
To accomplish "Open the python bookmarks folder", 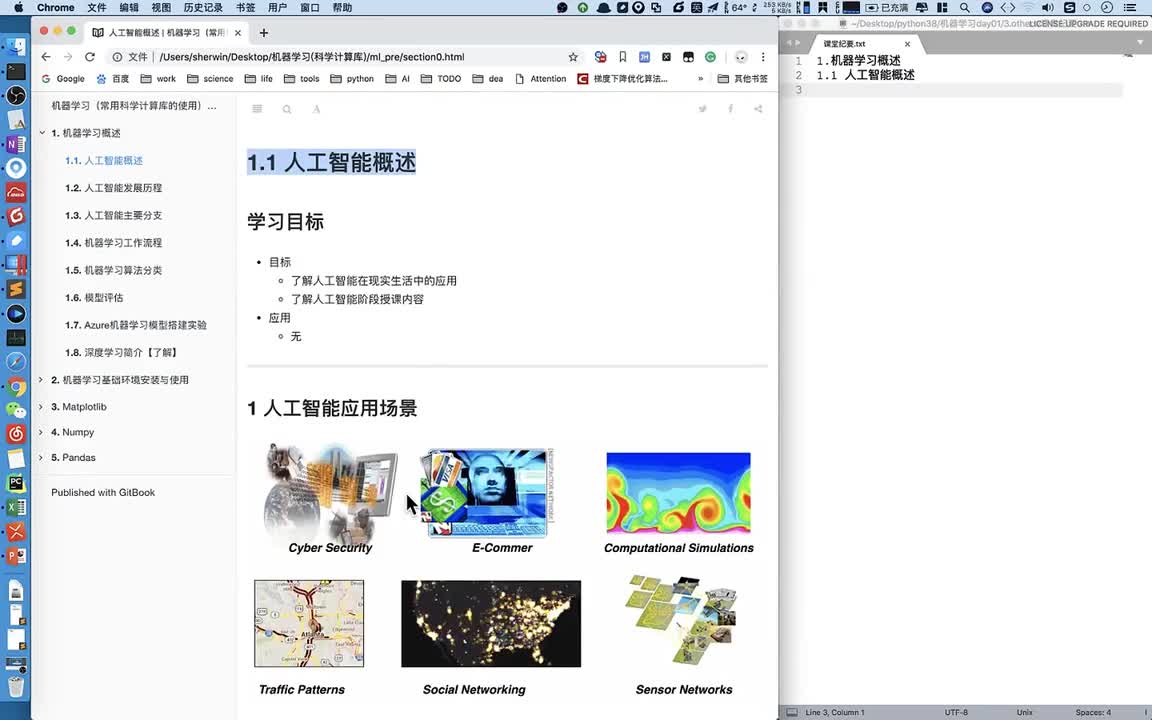I will [352, 79].
